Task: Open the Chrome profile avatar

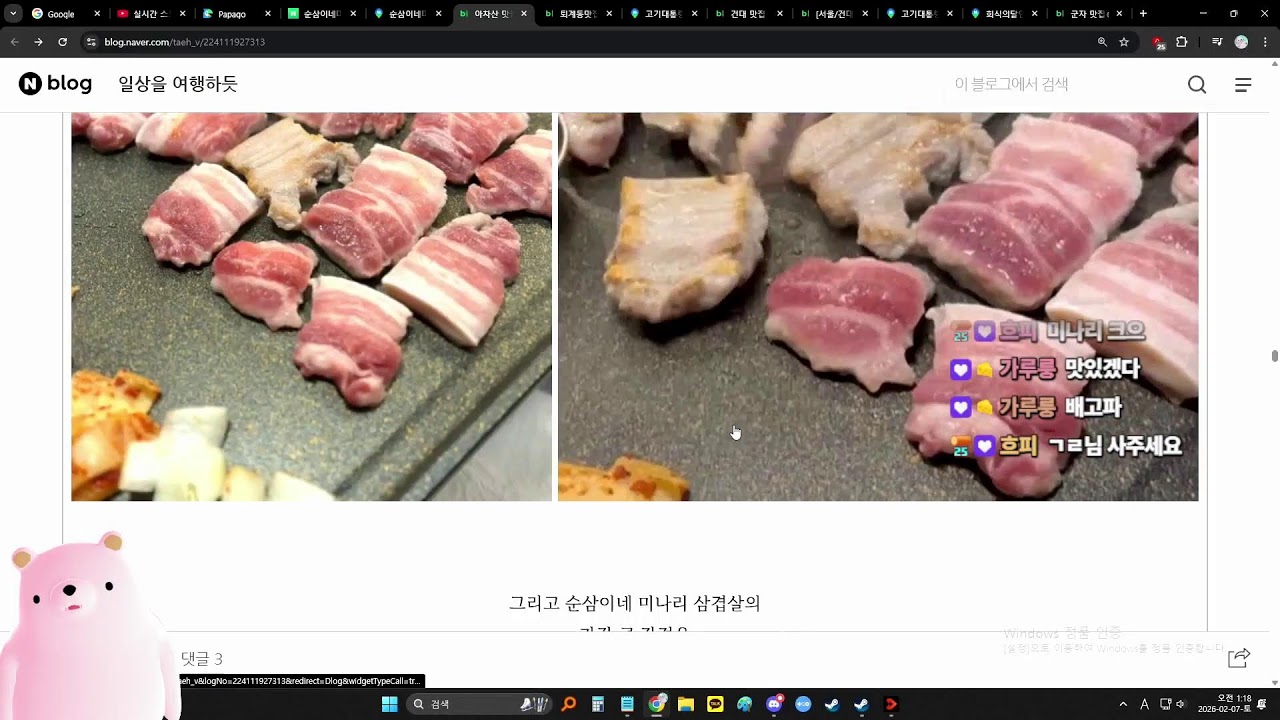Action: pyautogui.click(x=1241, y=42)
